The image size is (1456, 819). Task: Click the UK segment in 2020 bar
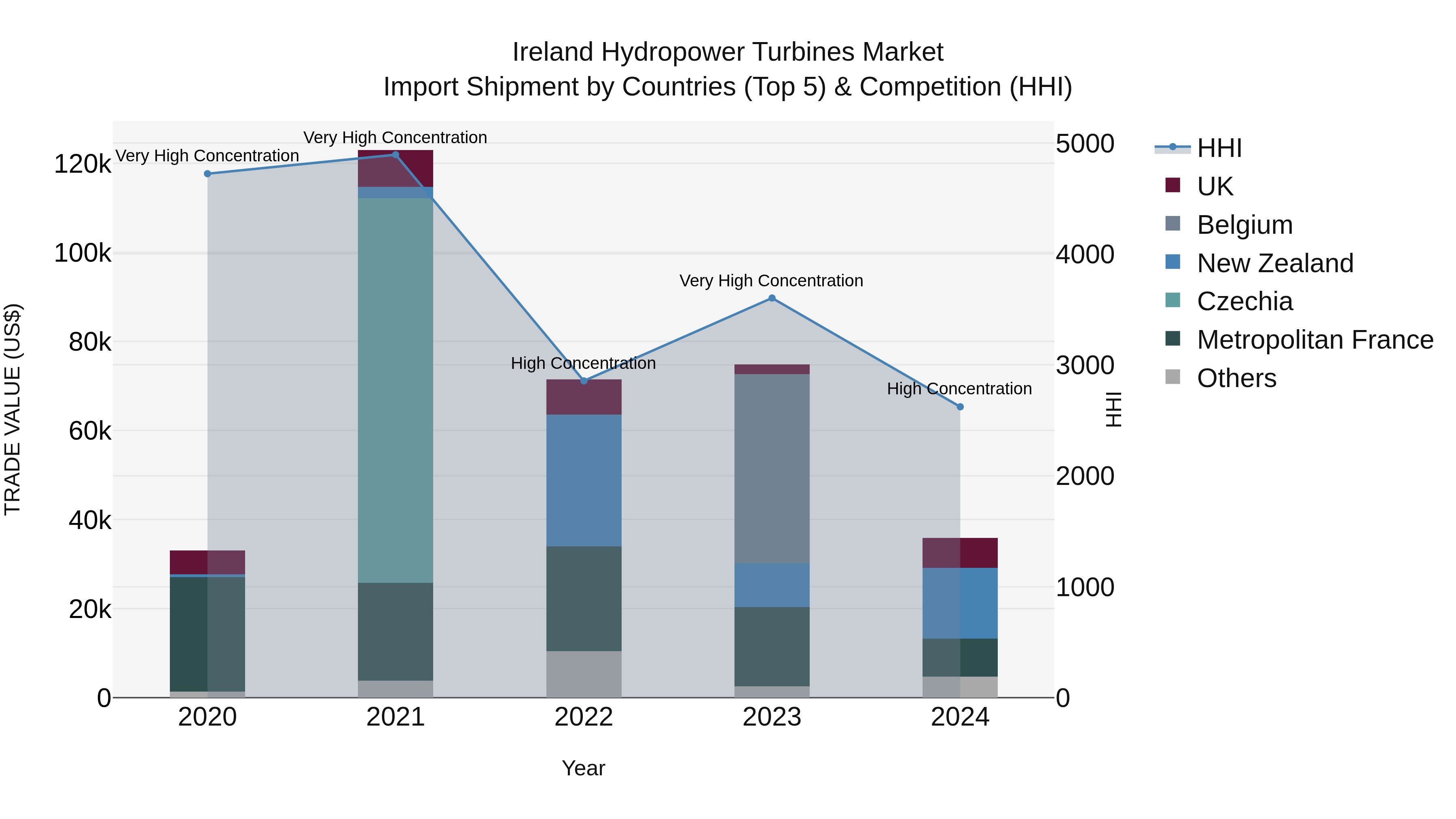[x=207, y=563]
